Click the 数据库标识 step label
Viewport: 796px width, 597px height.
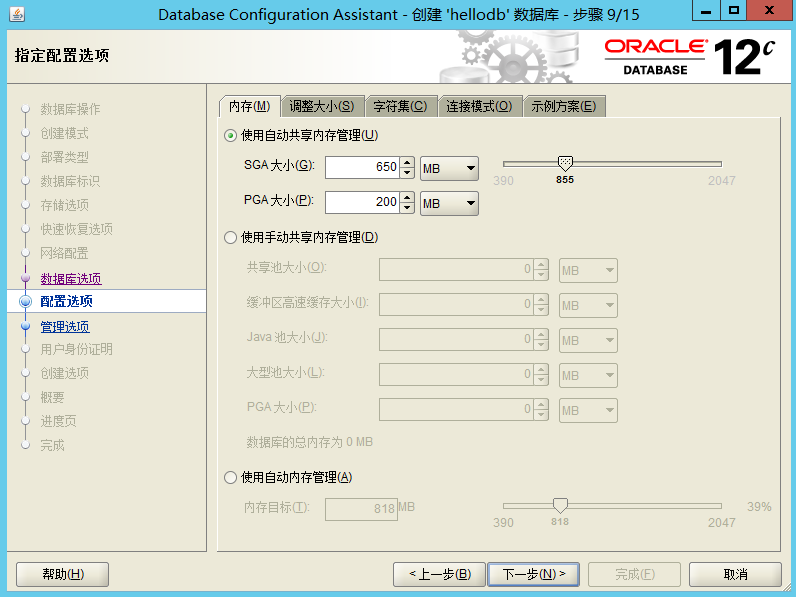(70, 181)
